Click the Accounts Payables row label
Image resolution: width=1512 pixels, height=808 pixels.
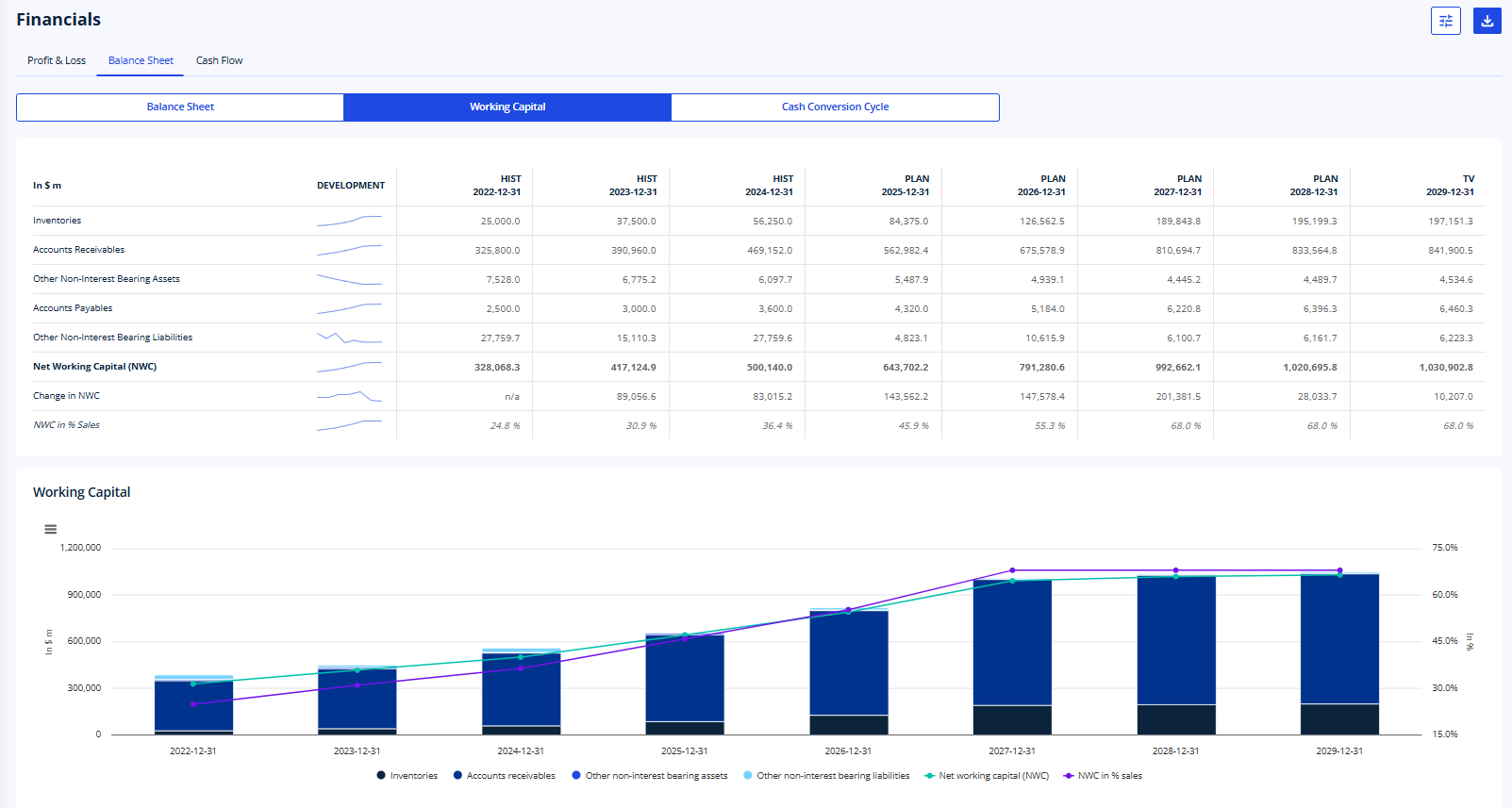[73, 308]
